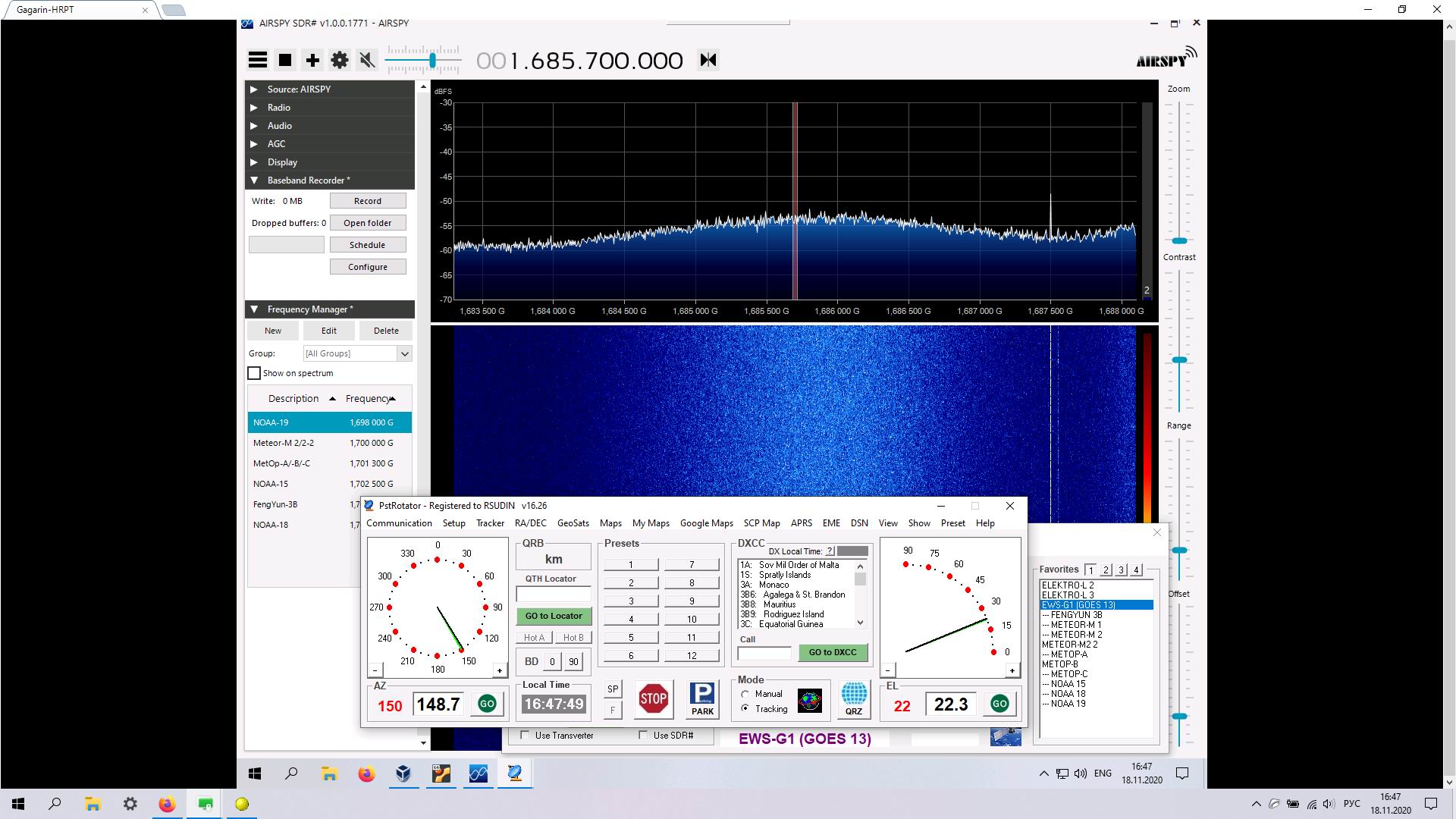Click the SP short path button

pyautogui.click(x=613, y=689)
